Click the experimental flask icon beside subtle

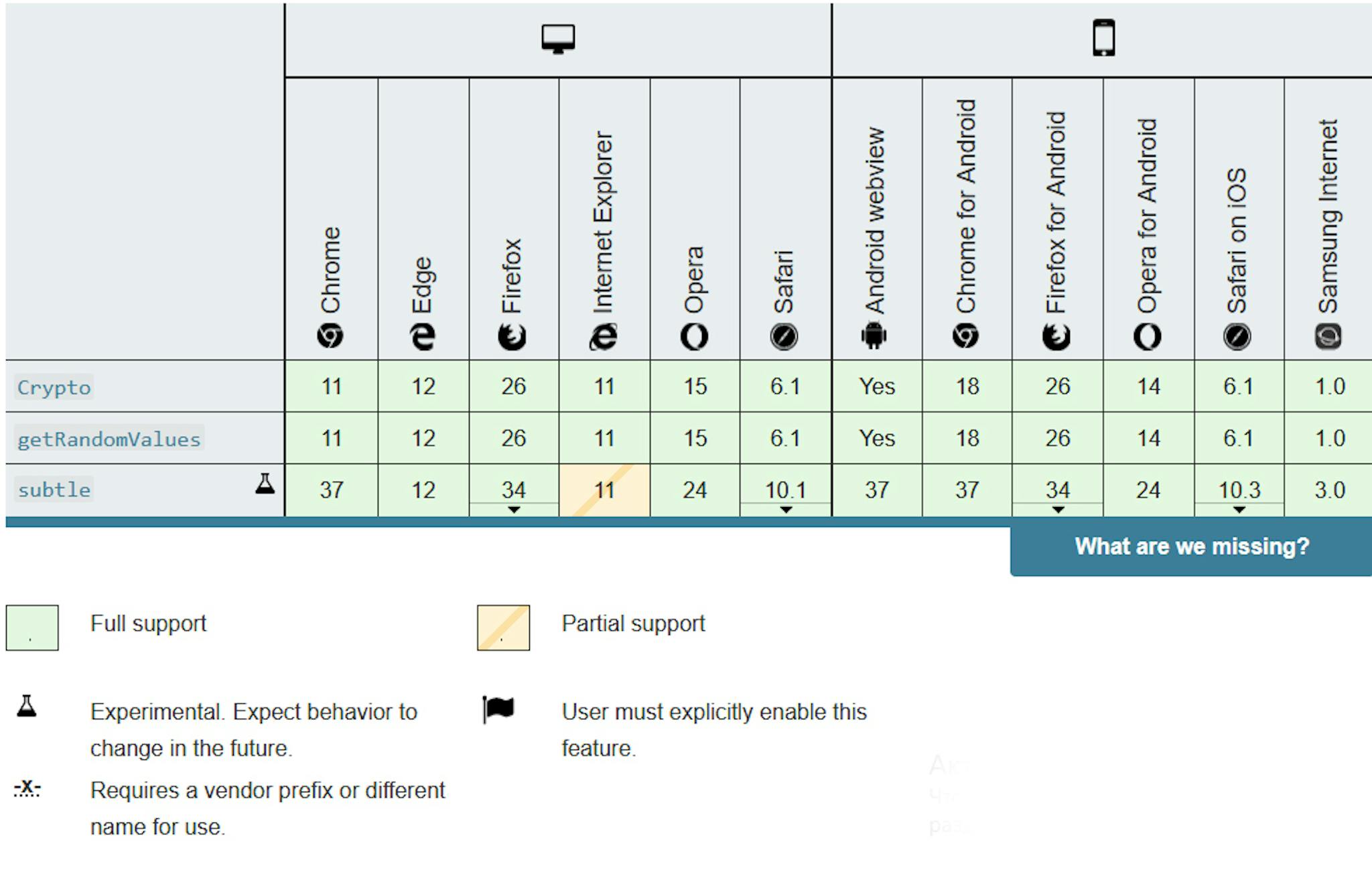pos(265,484)
